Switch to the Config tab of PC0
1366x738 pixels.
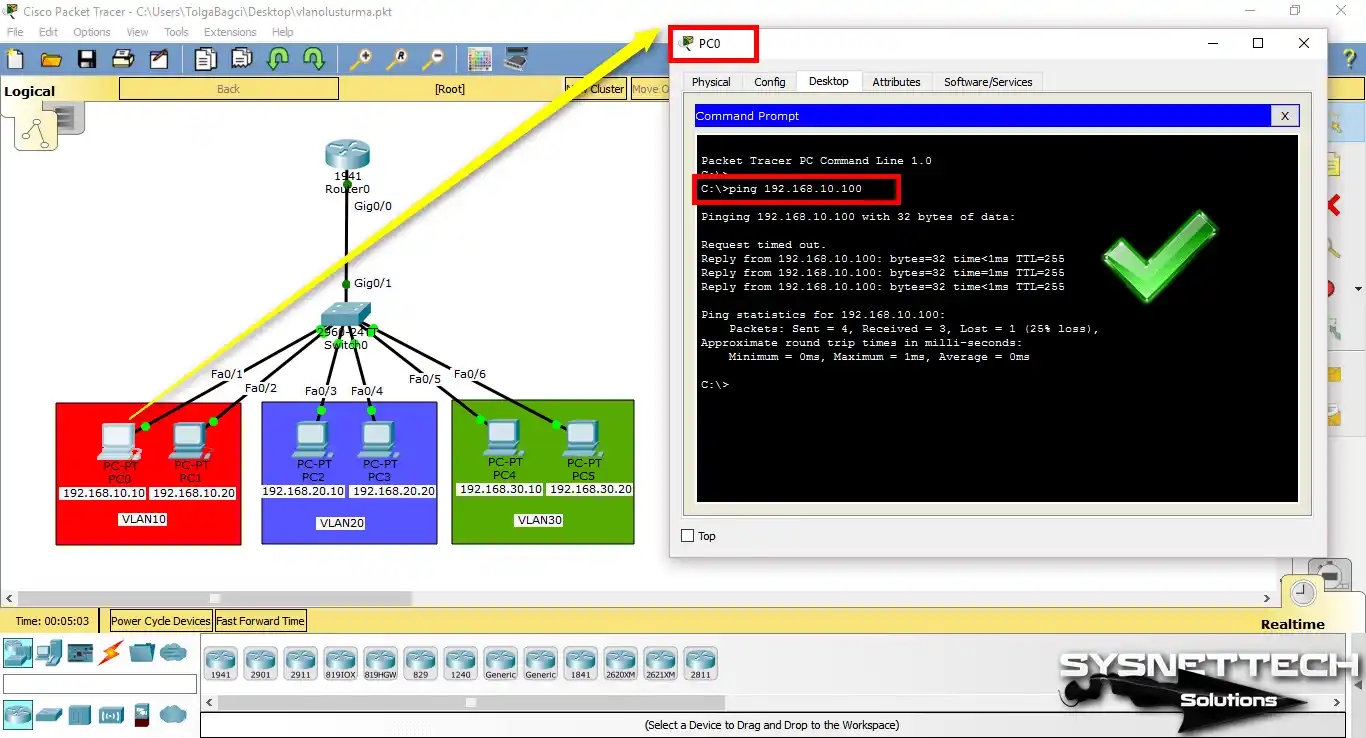pos(768,81)
